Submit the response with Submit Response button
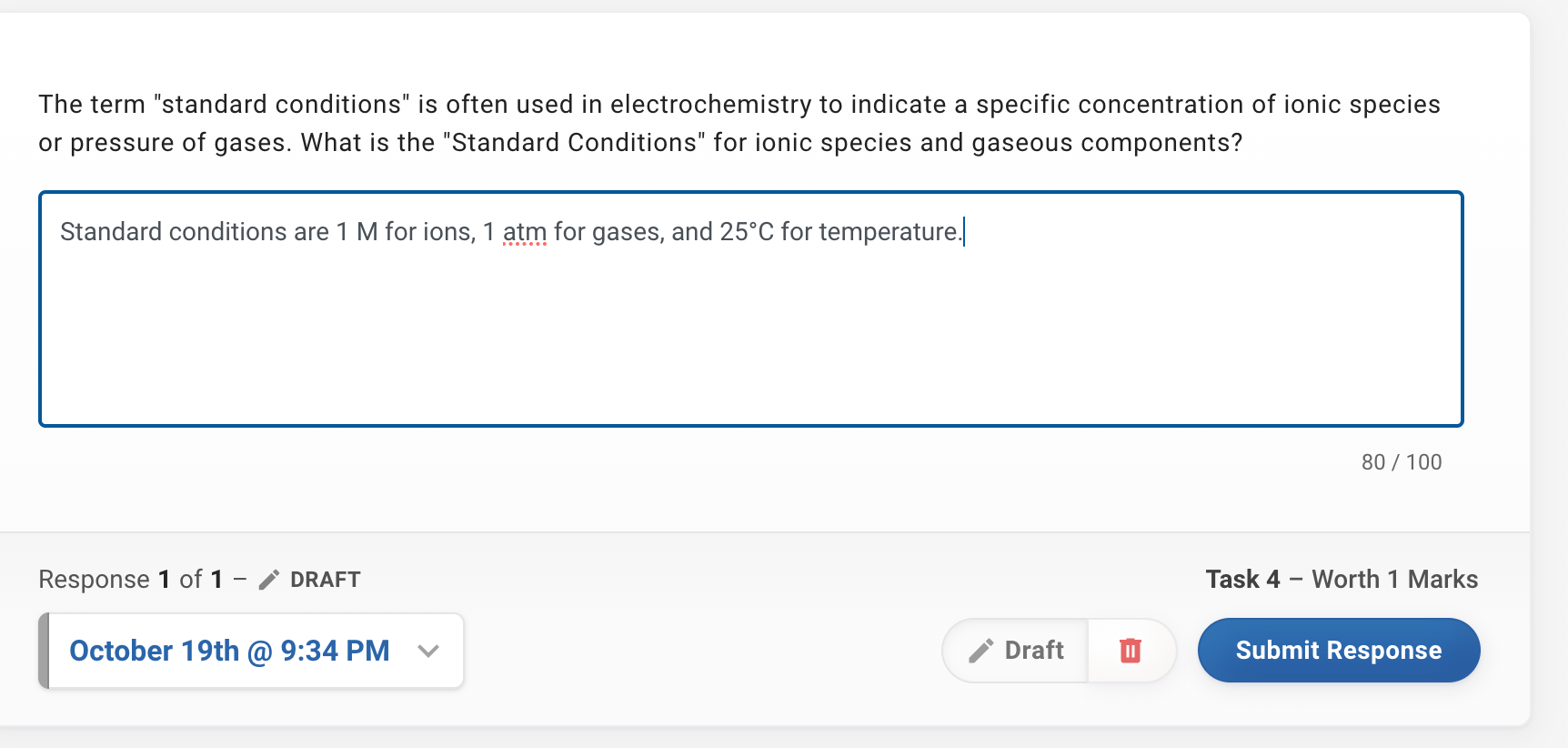The height and width of the screenshot is (748, 1568). click(x=1337, y=650)
